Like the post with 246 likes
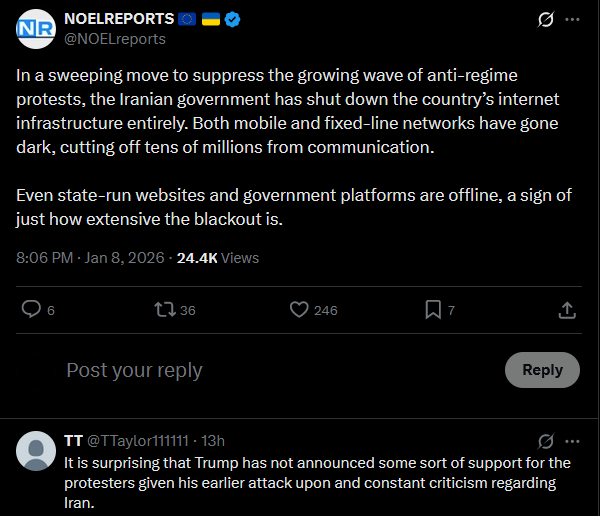 (x=299, y=310)
